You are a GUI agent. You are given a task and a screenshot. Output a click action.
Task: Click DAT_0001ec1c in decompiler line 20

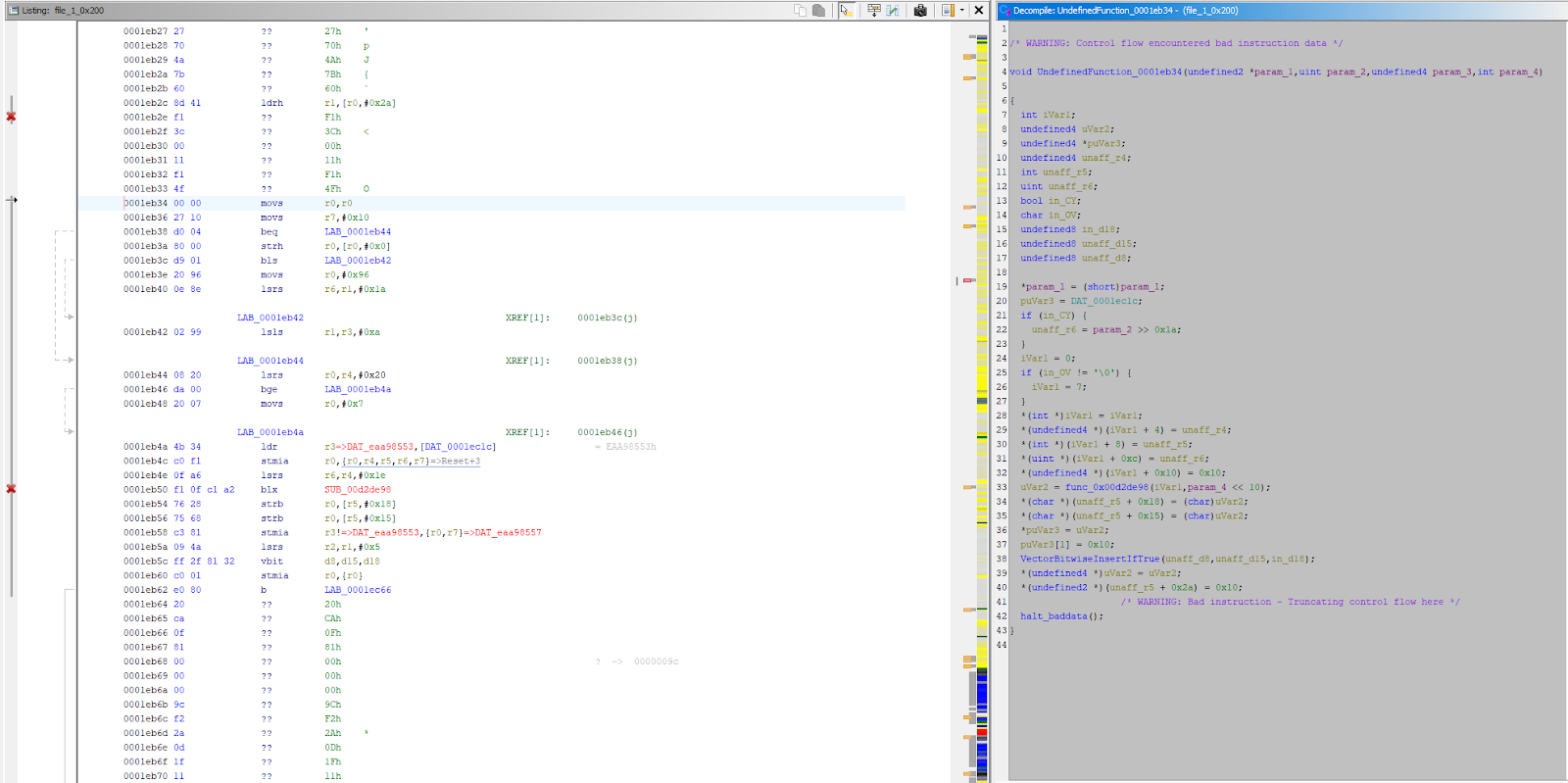click(1105, 301)
